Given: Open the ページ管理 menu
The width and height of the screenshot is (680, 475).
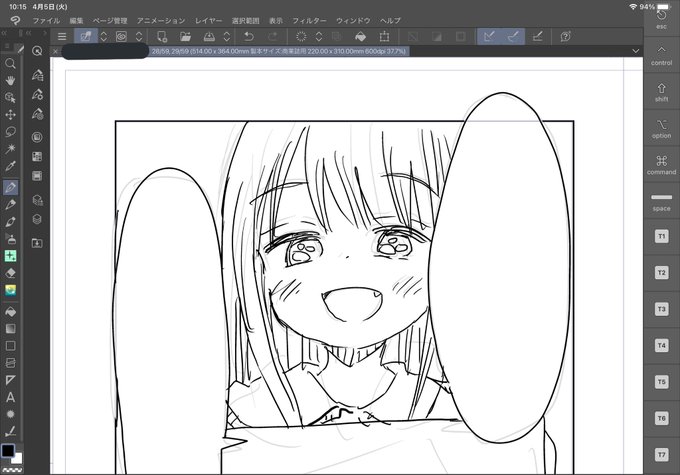Looking at the screenshot, I should tap(110, 20).
